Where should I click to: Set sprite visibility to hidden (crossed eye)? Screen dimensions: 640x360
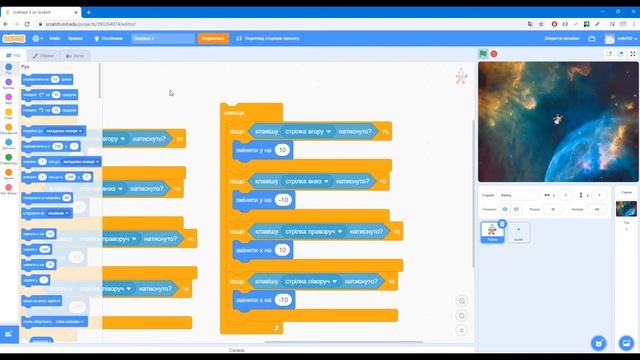(516, 209)
